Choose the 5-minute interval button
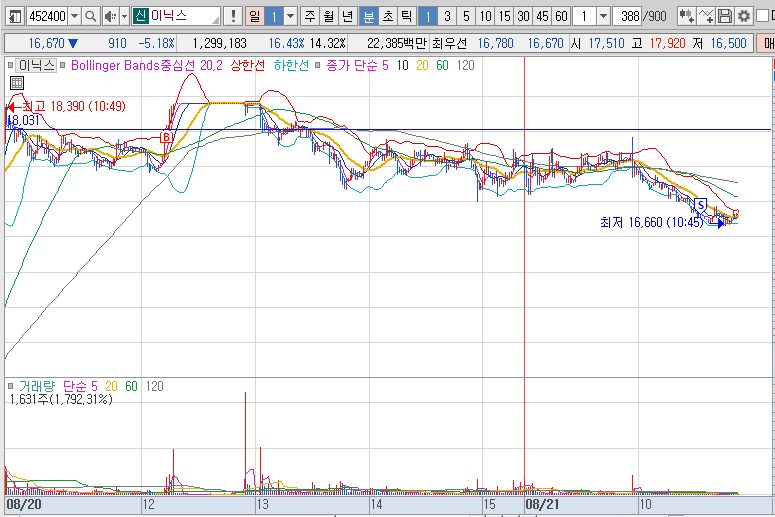Viewport: 775px width, 517px height. [x=466, y=16]
